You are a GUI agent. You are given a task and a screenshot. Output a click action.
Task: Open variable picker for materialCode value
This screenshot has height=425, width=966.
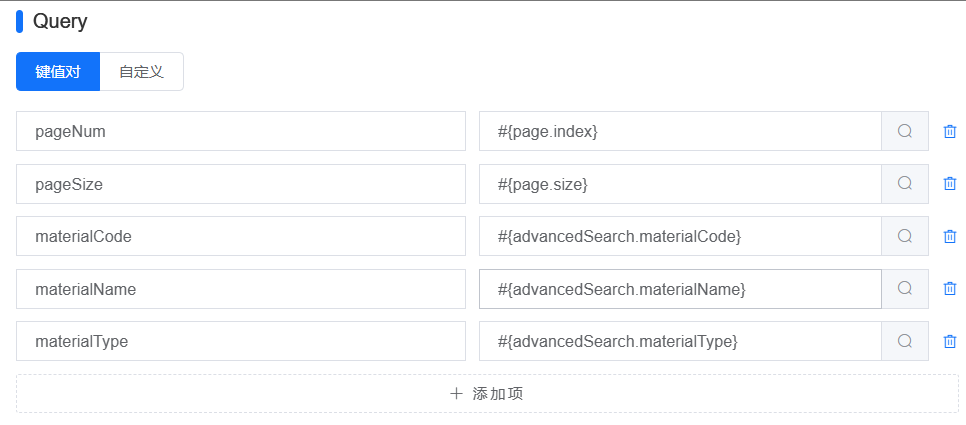point(904,236)
